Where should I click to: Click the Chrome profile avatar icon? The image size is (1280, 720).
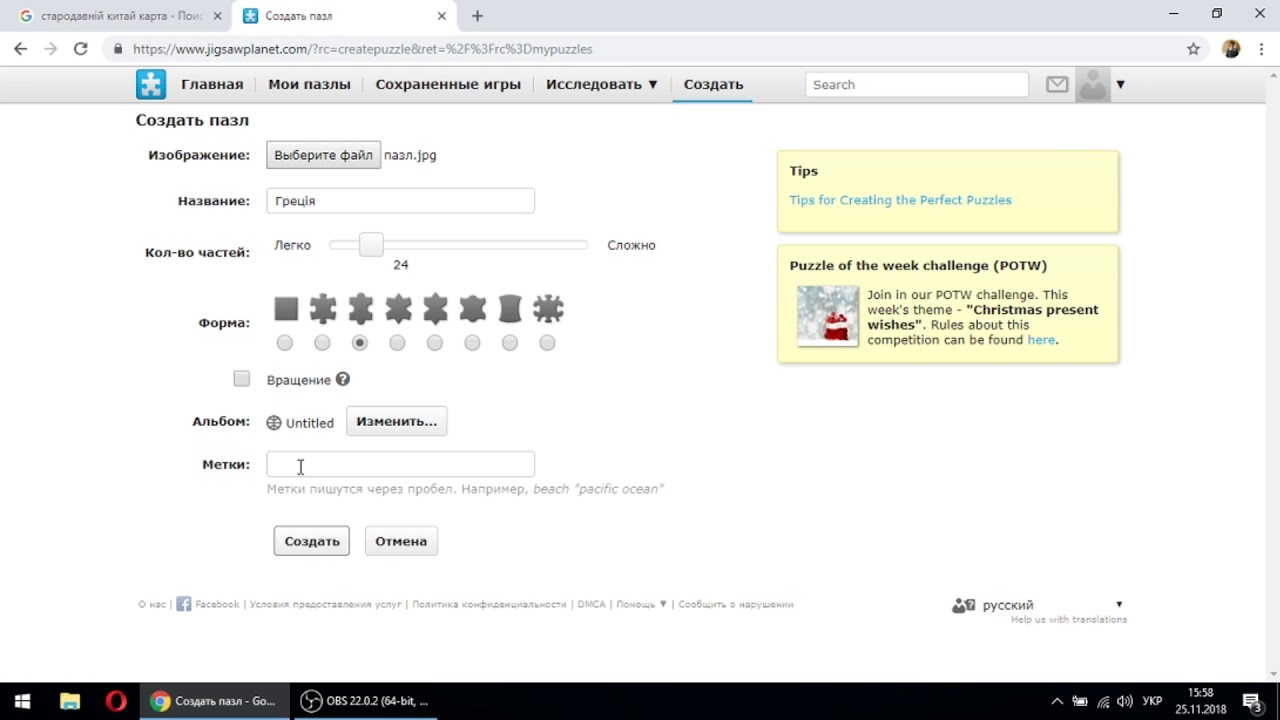point(1231,48)
